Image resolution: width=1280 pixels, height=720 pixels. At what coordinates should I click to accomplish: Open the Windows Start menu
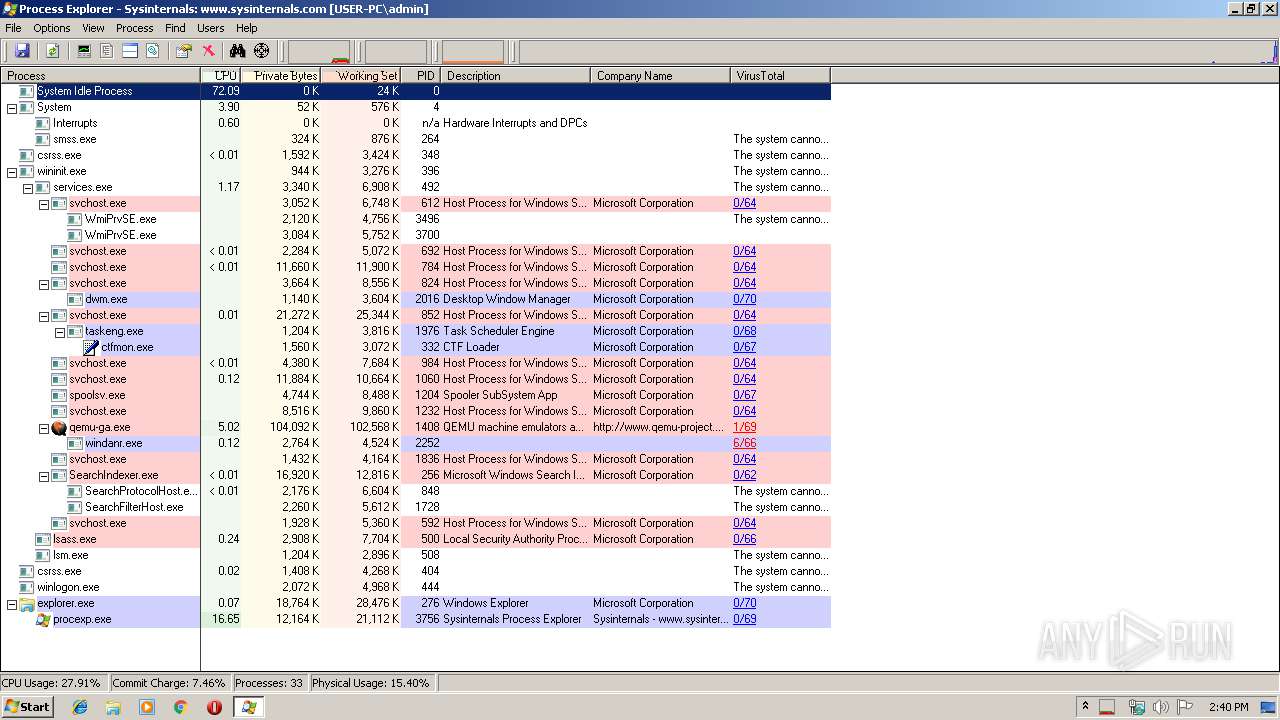(28, 706)
